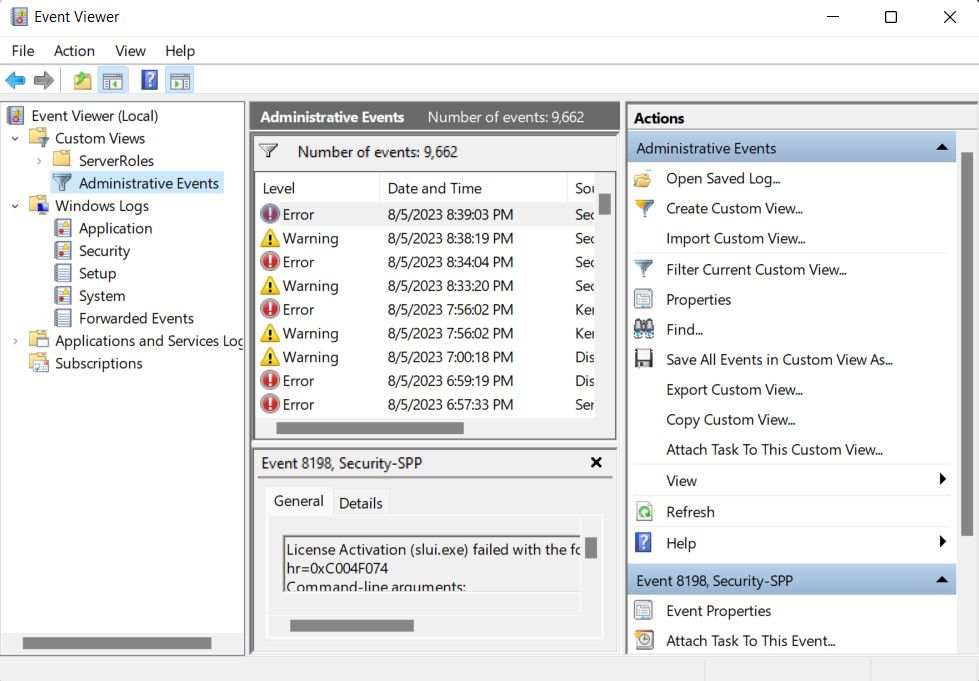The height and width of the screenshot is (681, 979).
Task: Switch to the Details tab
Action: pos(360,503)
